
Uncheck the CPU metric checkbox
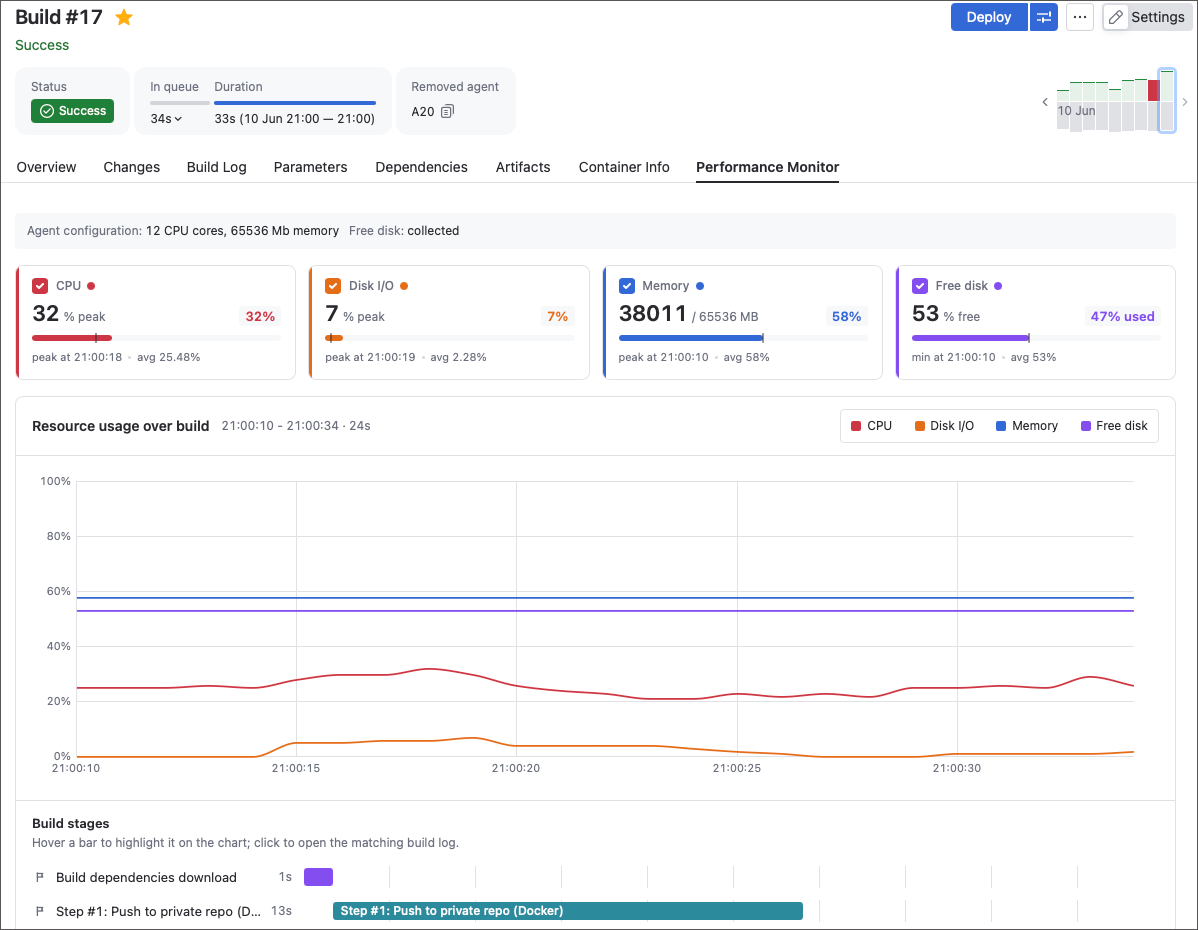tap(40, 286)
